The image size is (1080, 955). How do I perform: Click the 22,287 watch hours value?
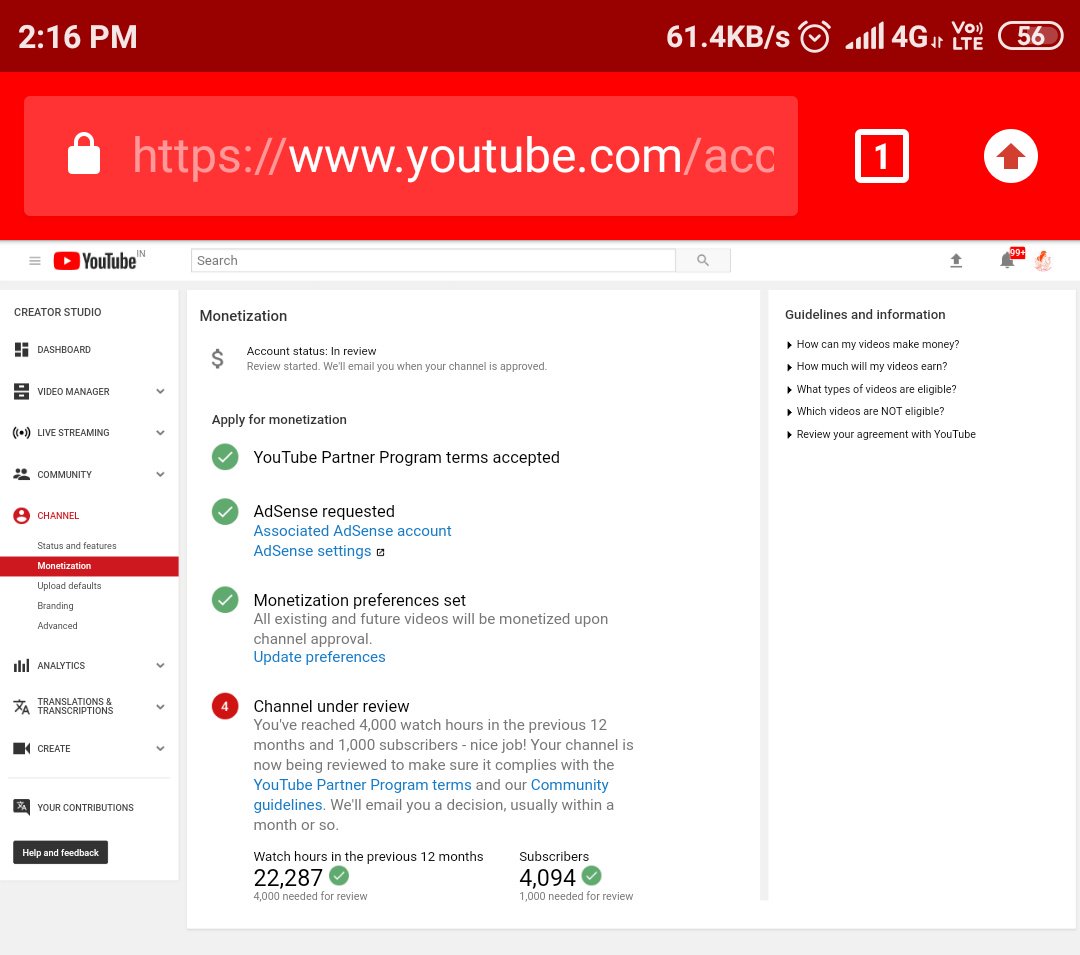288,877
